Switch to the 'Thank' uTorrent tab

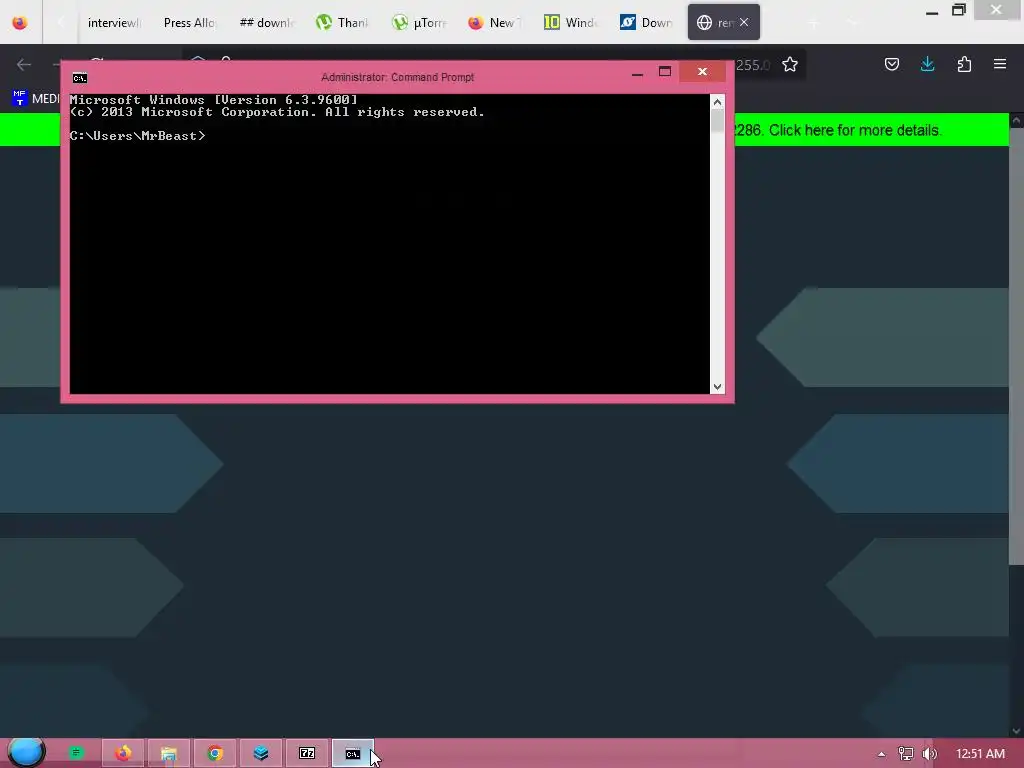(342, 23)
